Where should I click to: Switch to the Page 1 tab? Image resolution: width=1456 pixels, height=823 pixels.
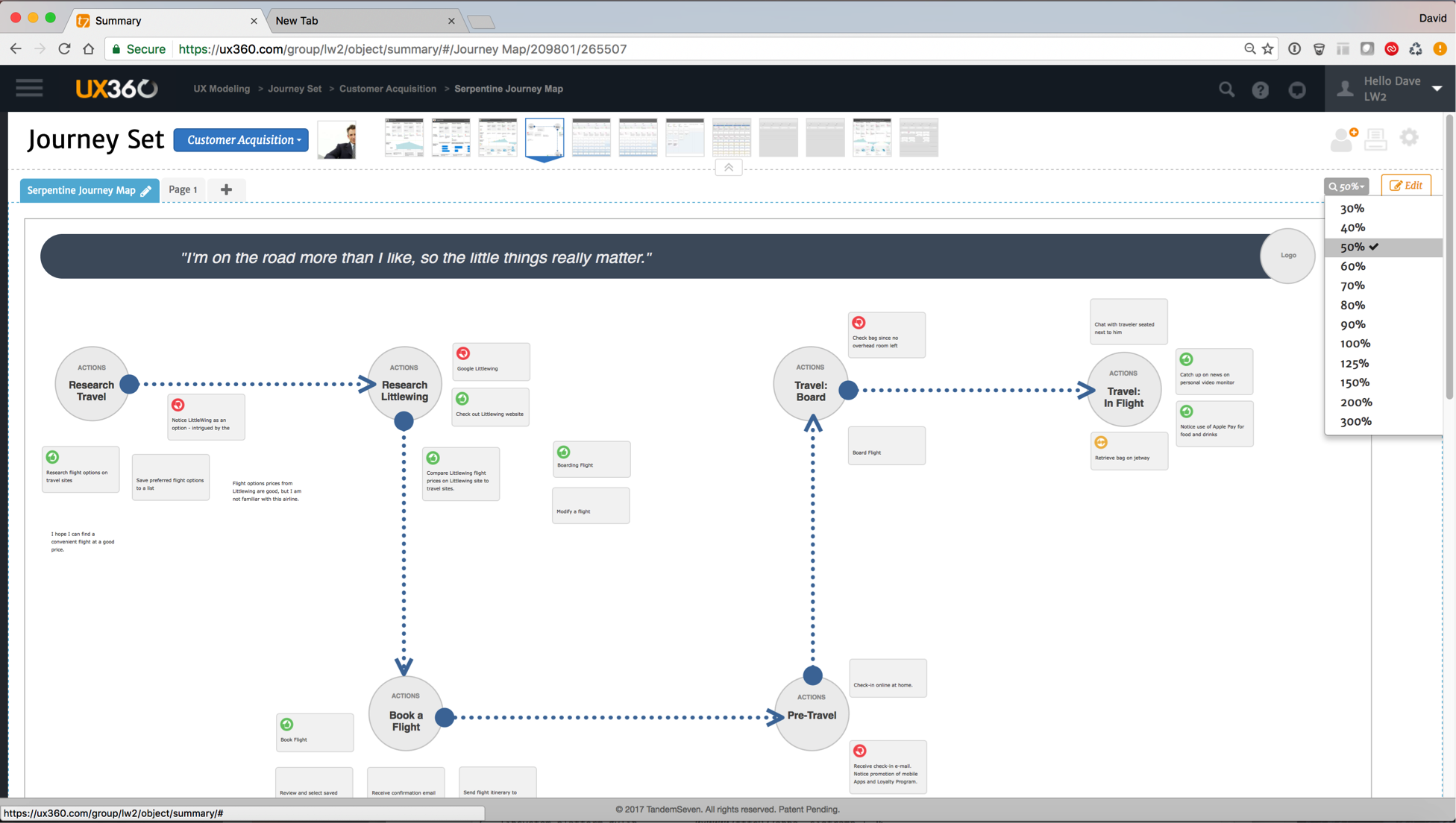tap(183, 189)
